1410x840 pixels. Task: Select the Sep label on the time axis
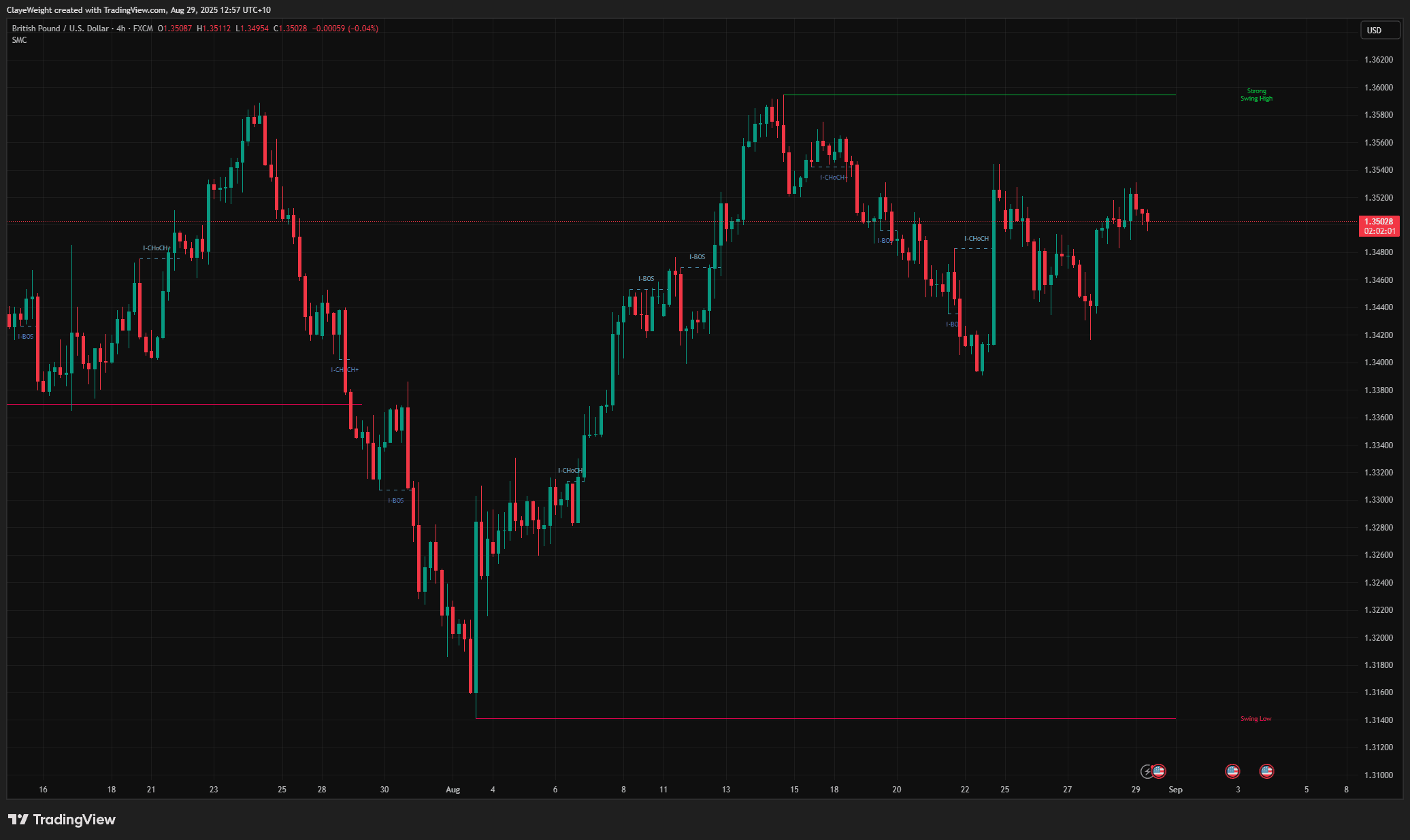(x=1176, y=790)
